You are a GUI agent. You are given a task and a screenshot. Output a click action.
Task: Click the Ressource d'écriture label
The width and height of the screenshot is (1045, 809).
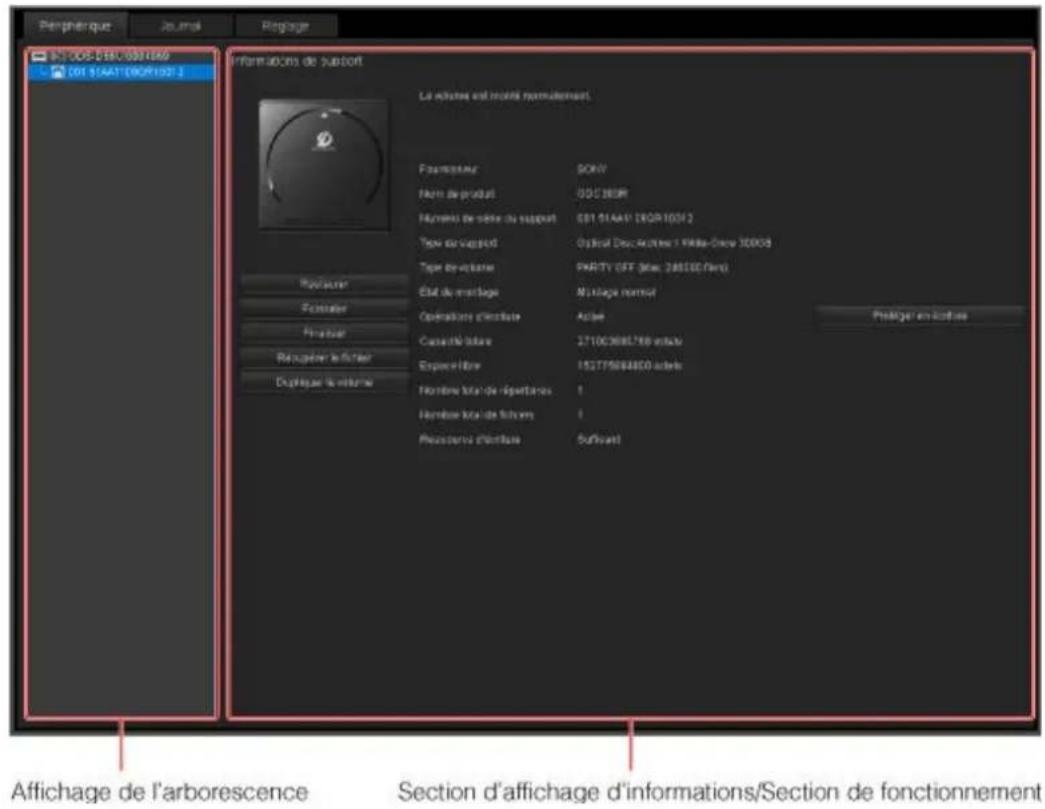click(x=470, y=440)
